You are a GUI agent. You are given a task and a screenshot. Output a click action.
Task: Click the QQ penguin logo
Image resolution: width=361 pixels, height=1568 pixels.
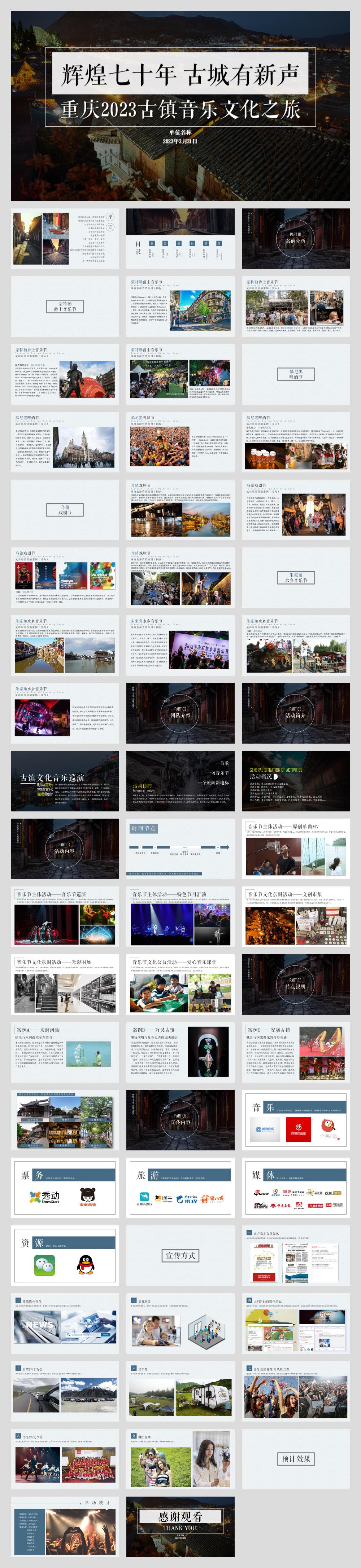pyautogui.click(x=85, y=1265)
